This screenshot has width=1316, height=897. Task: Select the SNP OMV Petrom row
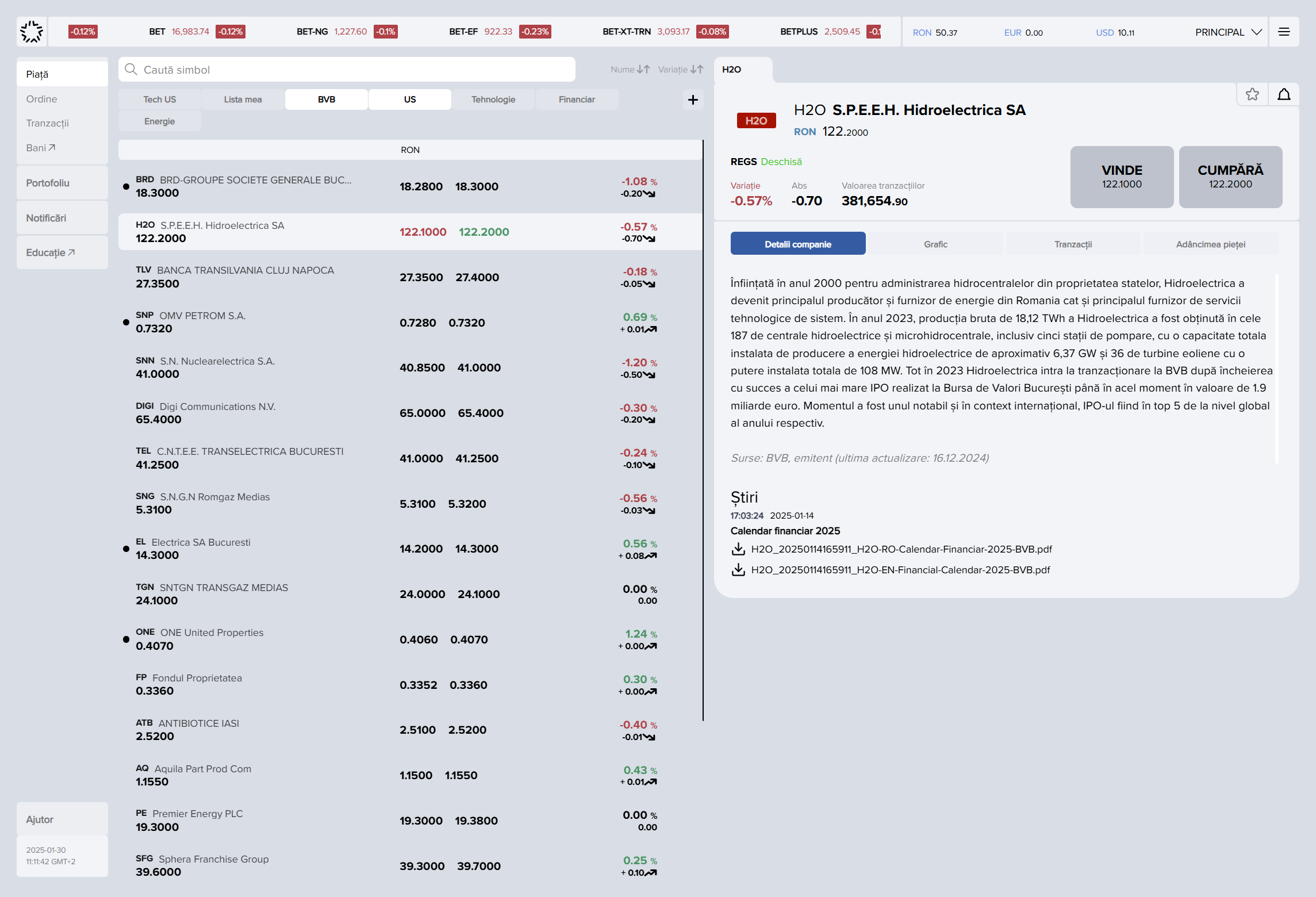tap(410, 323)
